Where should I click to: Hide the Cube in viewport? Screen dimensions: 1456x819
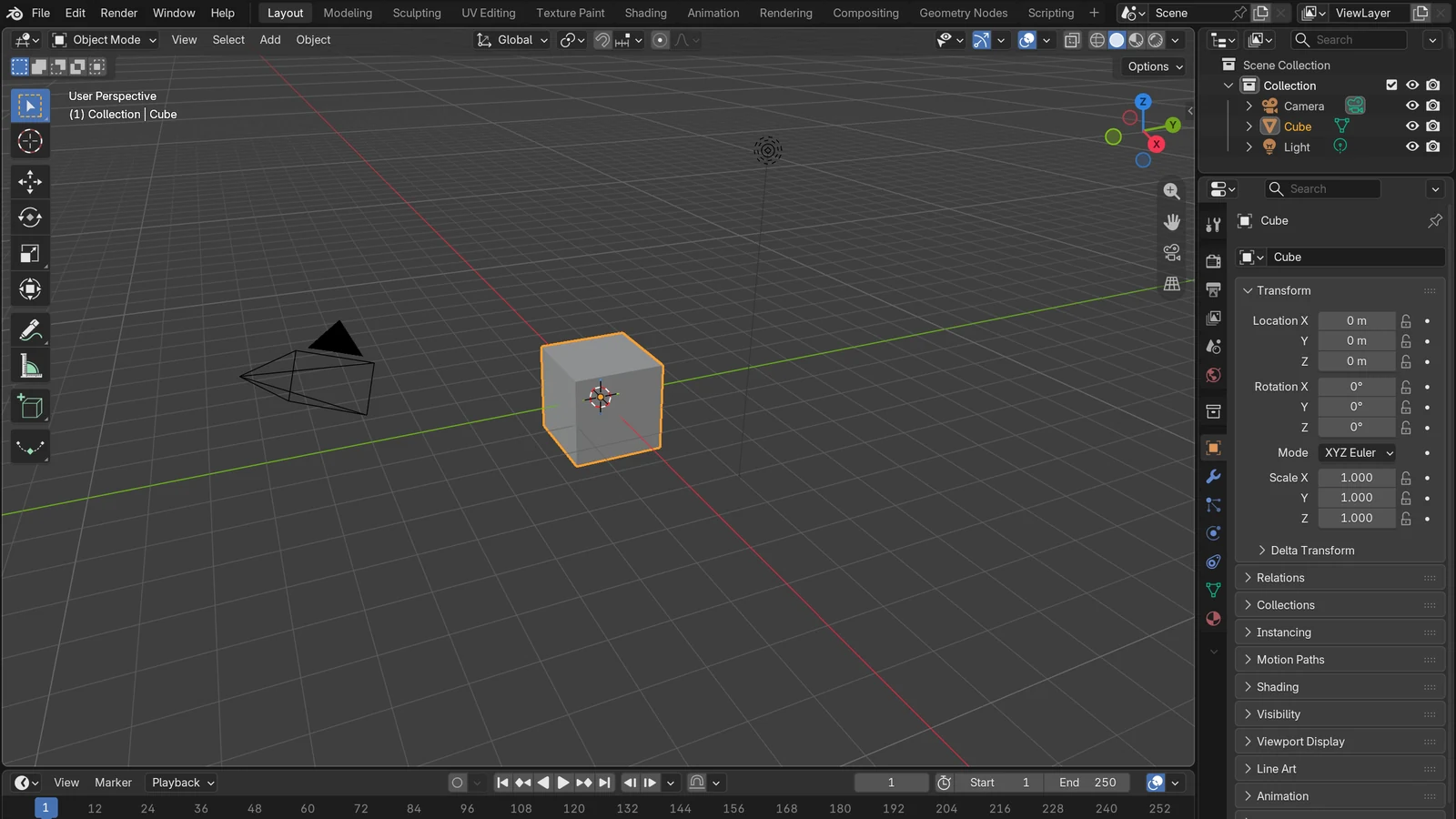point(1412,126)
